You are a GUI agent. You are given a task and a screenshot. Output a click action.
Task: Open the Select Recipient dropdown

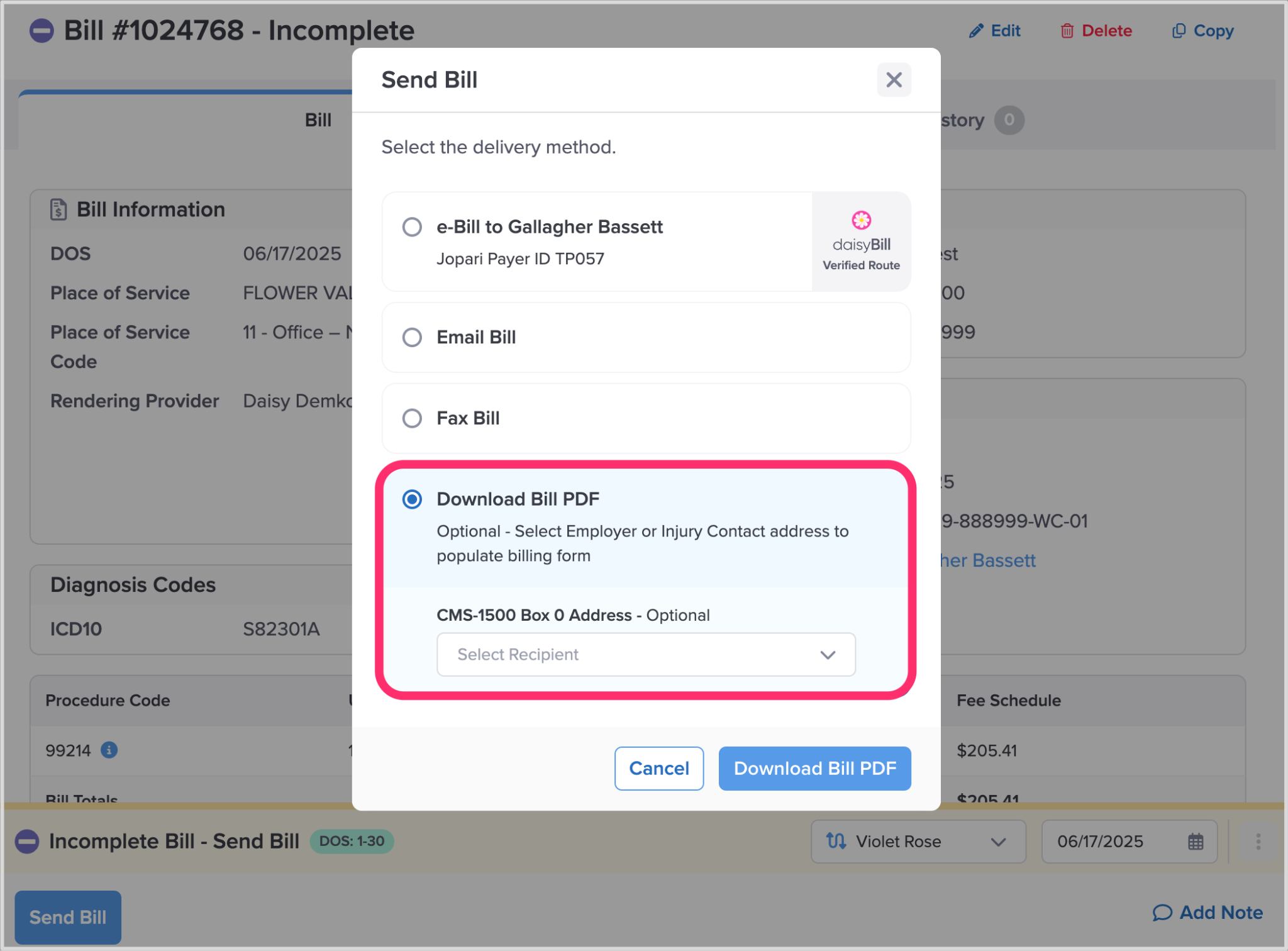tap(645, 654)
